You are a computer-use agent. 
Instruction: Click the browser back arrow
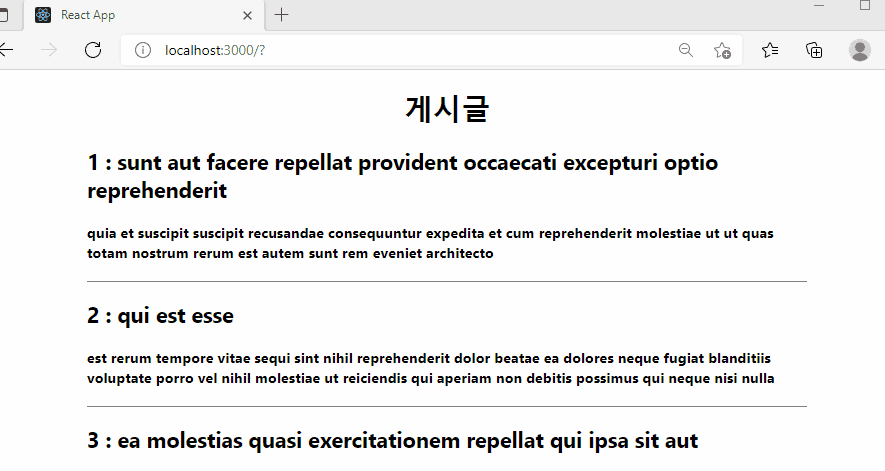[6, 50]
